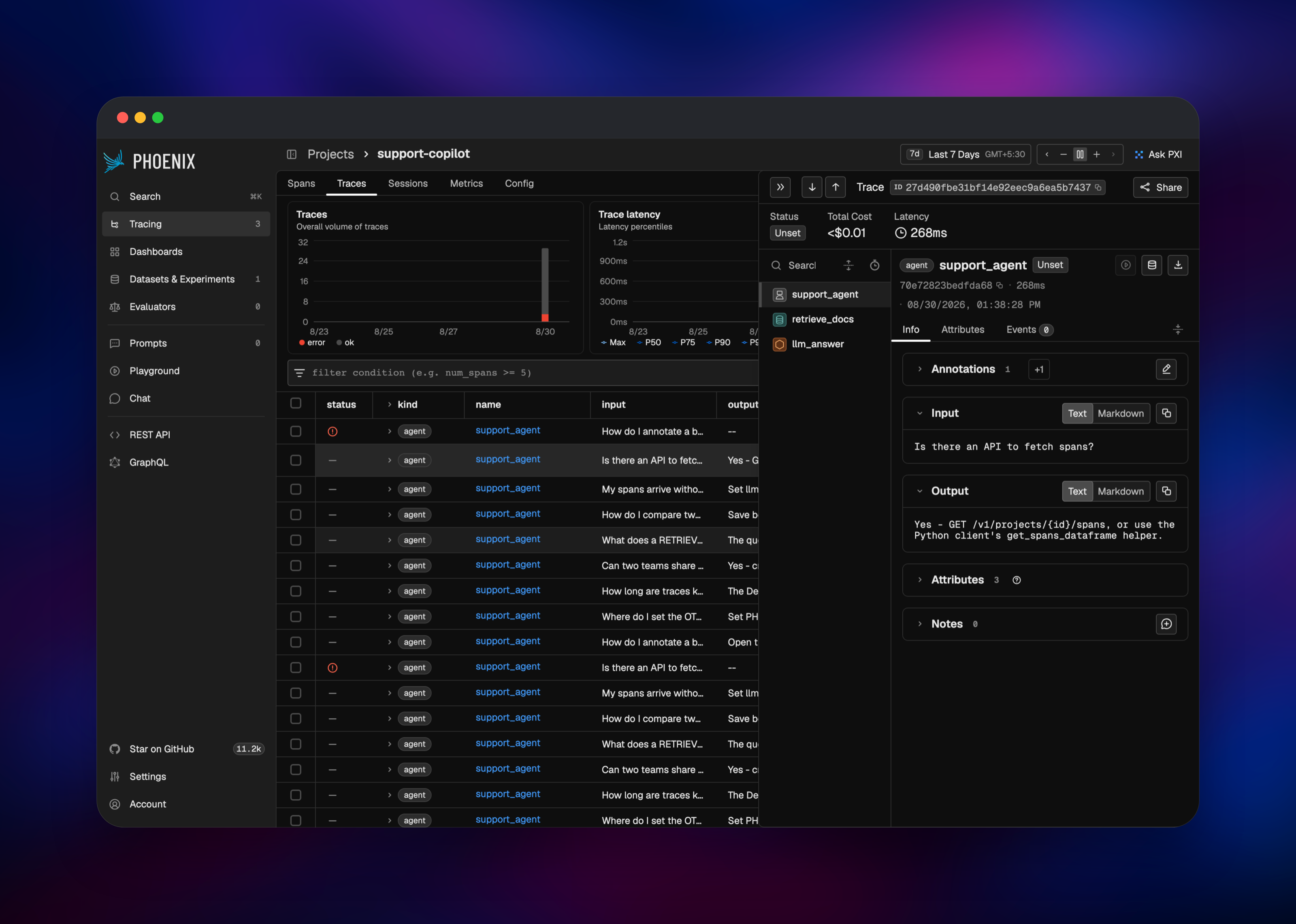Go to previous trace with up arrow
1296x924 pixels.
(835, 187)
